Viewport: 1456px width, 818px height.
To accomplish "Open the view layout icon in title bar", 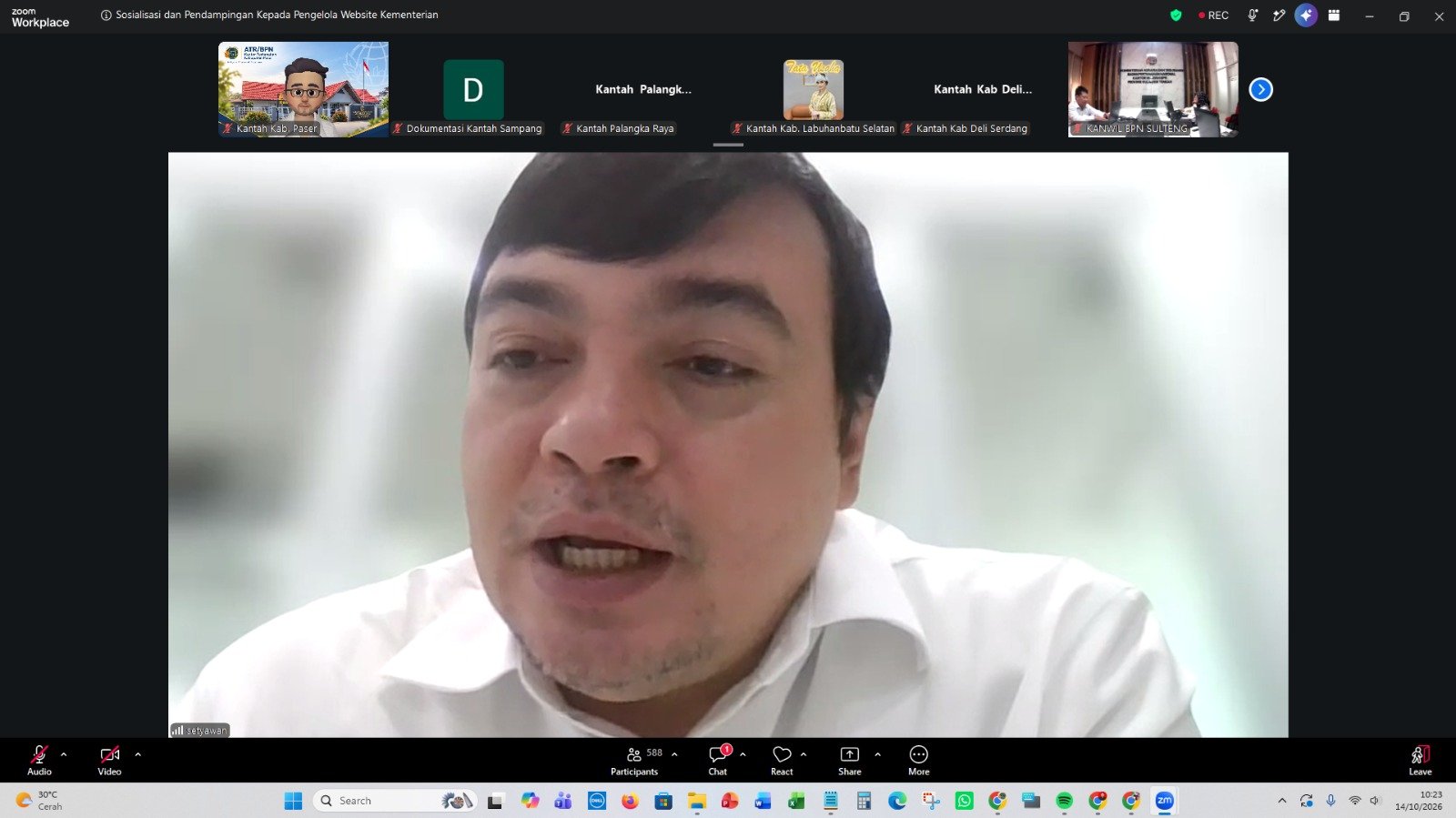I will [1334, 15].
